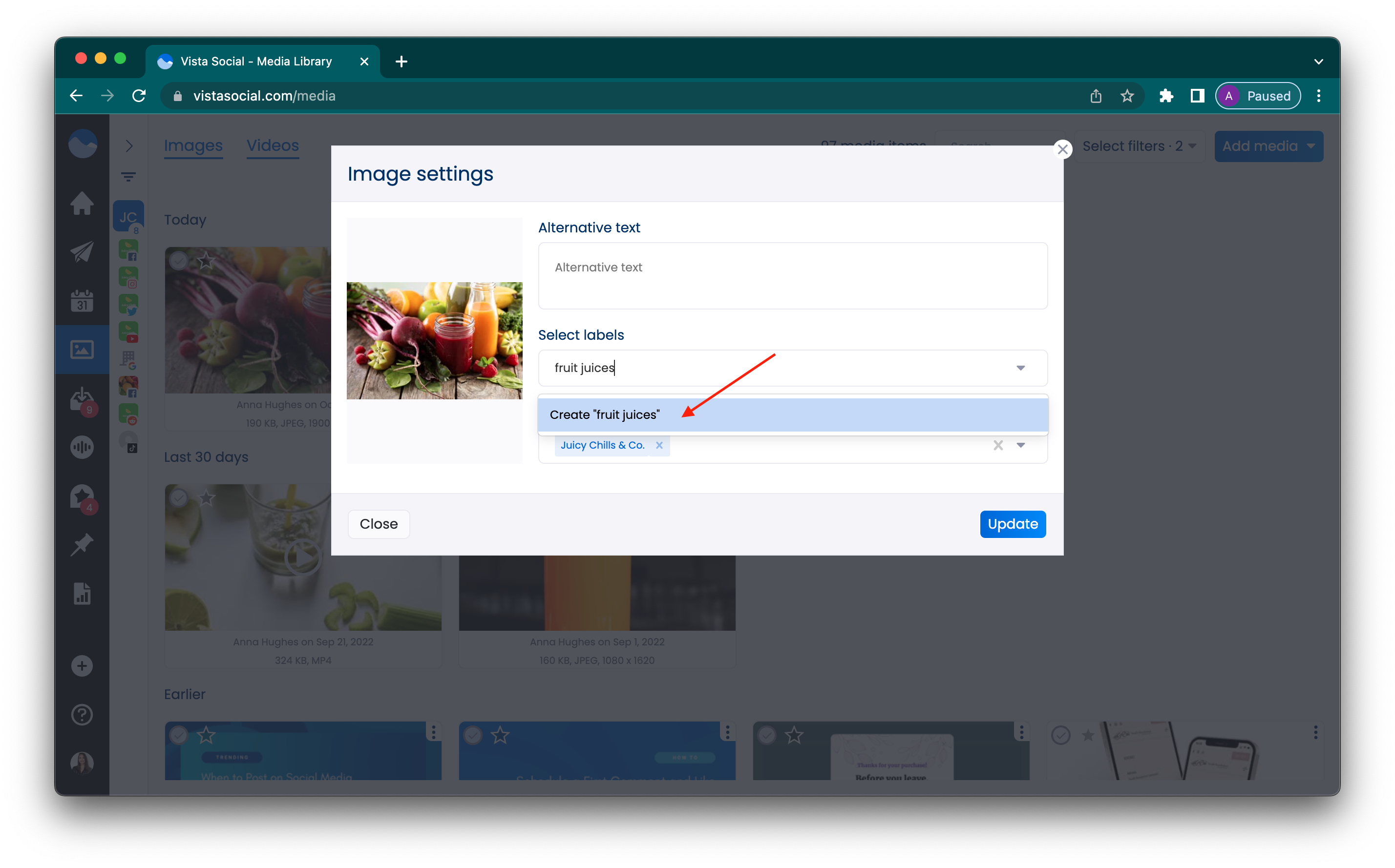
Task: Expand the Select labels dropdown arrow
Action: (1020, 368)
